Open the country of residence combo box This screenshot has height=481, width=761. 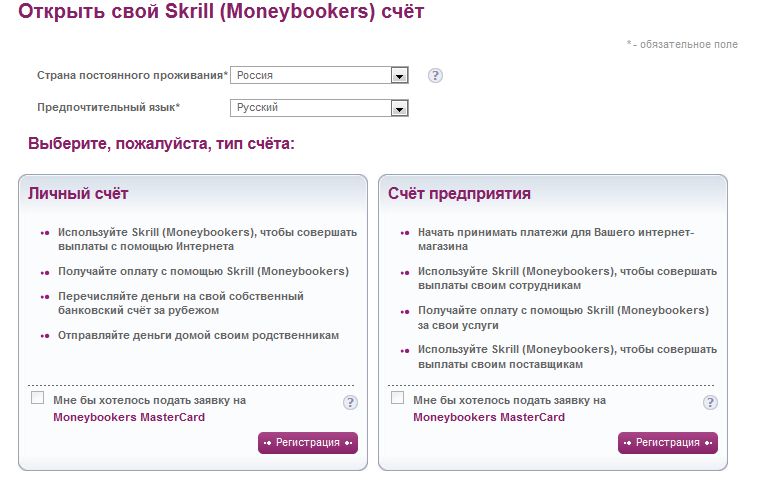tap(319, 75)
